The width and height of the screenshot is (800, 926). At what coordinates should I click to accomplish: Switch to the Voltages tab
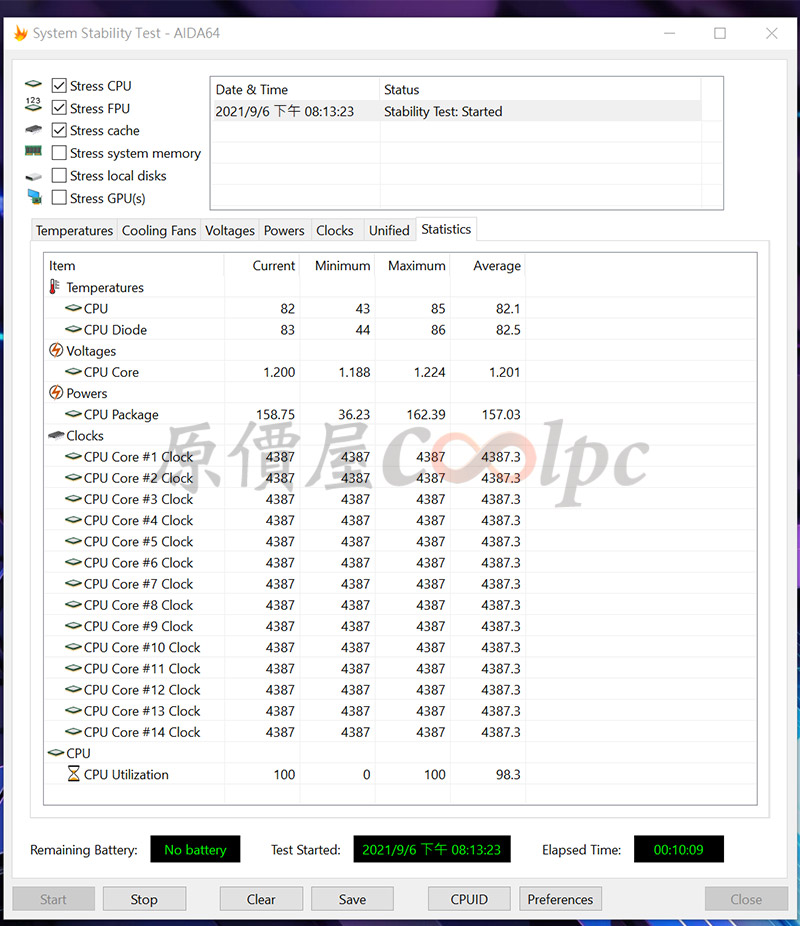pos(230,230)
